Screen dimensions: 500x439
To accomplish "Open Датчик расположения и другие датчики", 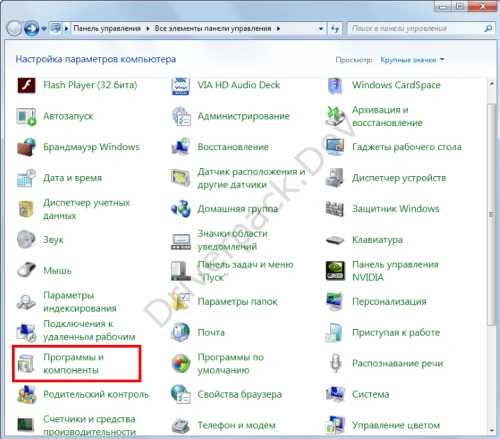I will (251, 178).
